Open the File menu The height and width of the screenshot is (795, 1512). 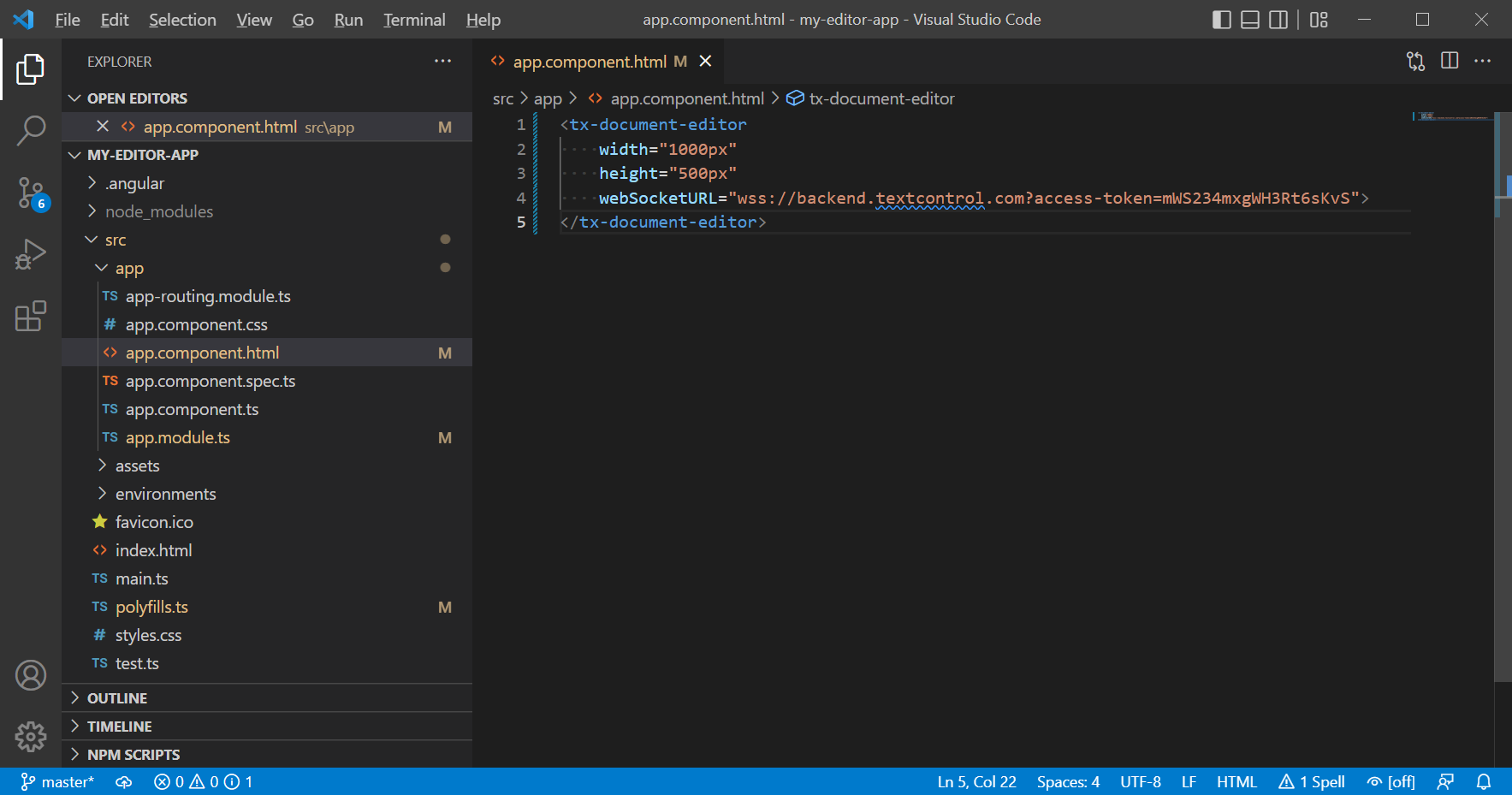point(68,20)
